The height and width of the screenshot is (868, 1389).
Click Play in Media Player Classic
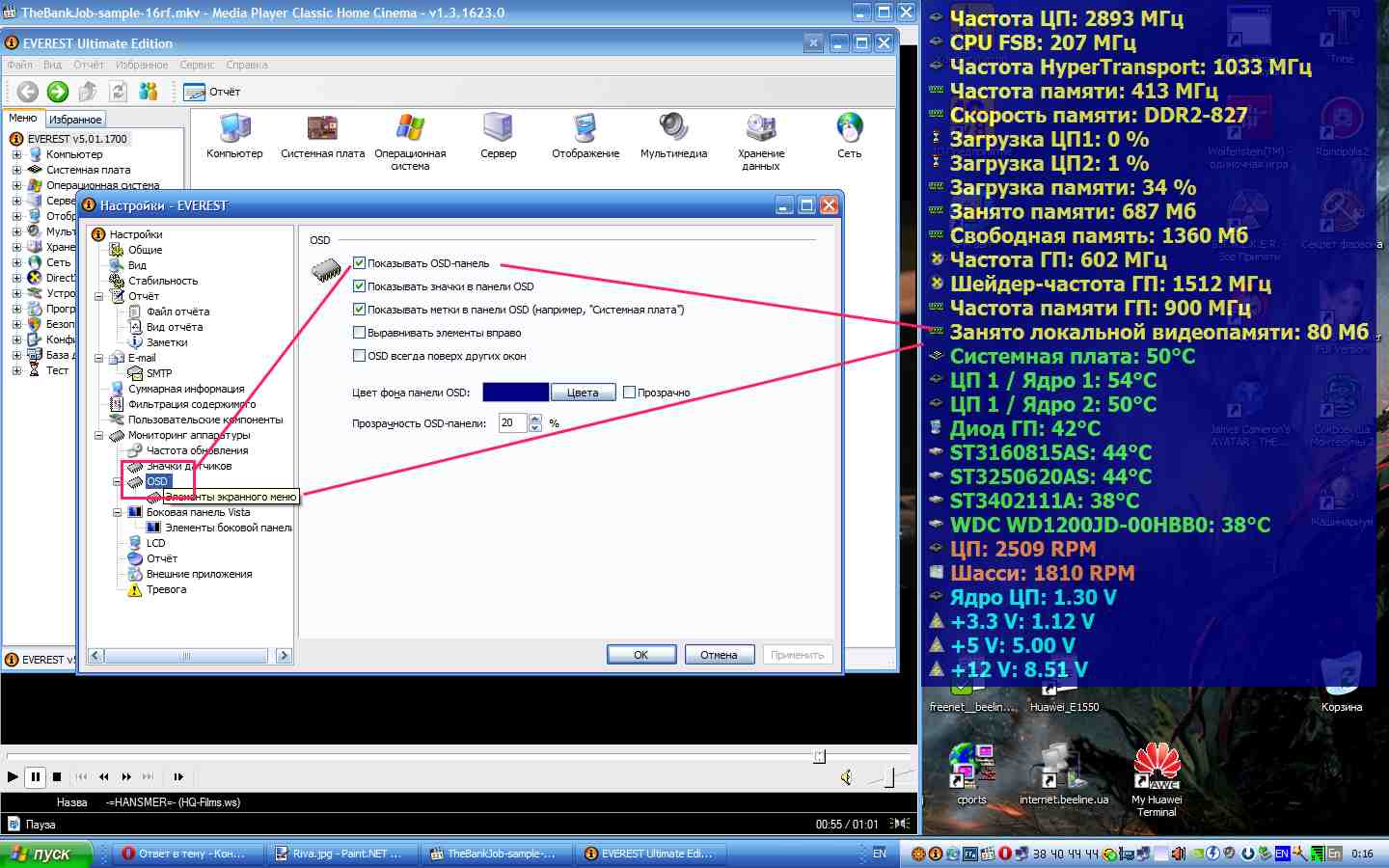coord(13,776)
